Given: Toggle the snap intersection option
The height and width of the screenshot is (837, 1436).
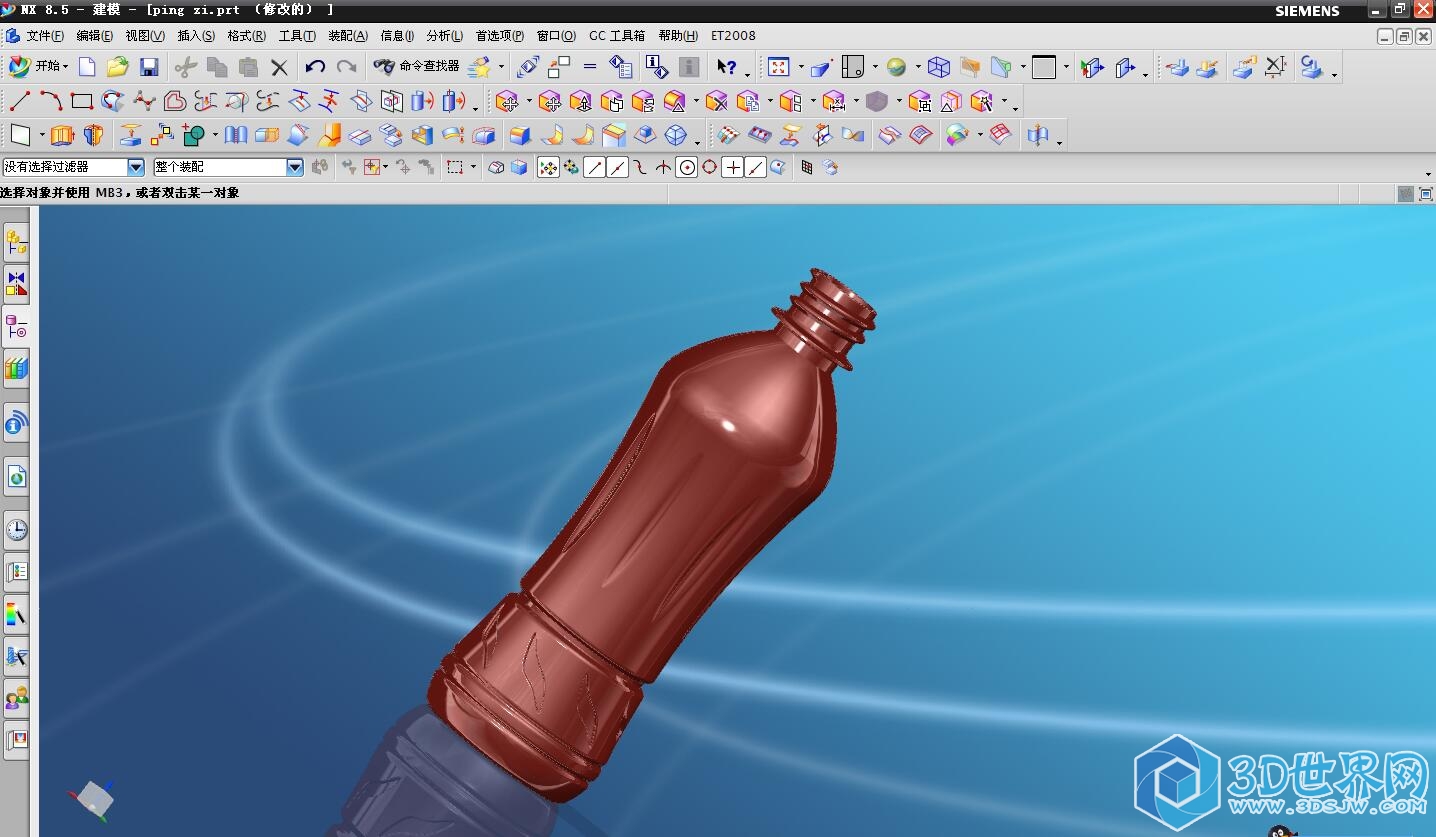Looking at the screenshot, I should pyautogui.click(x=663, y=167).
